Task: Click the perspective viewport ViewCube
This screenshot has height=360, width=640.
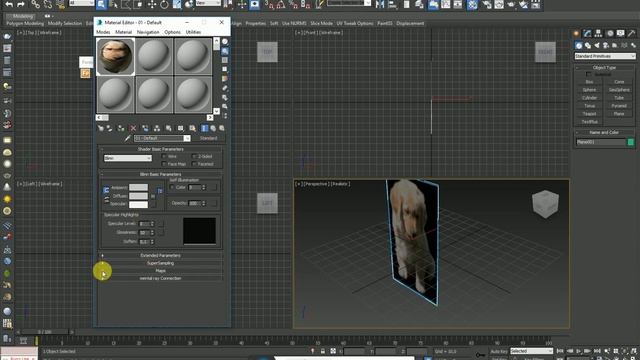Action: coord(545,203)
